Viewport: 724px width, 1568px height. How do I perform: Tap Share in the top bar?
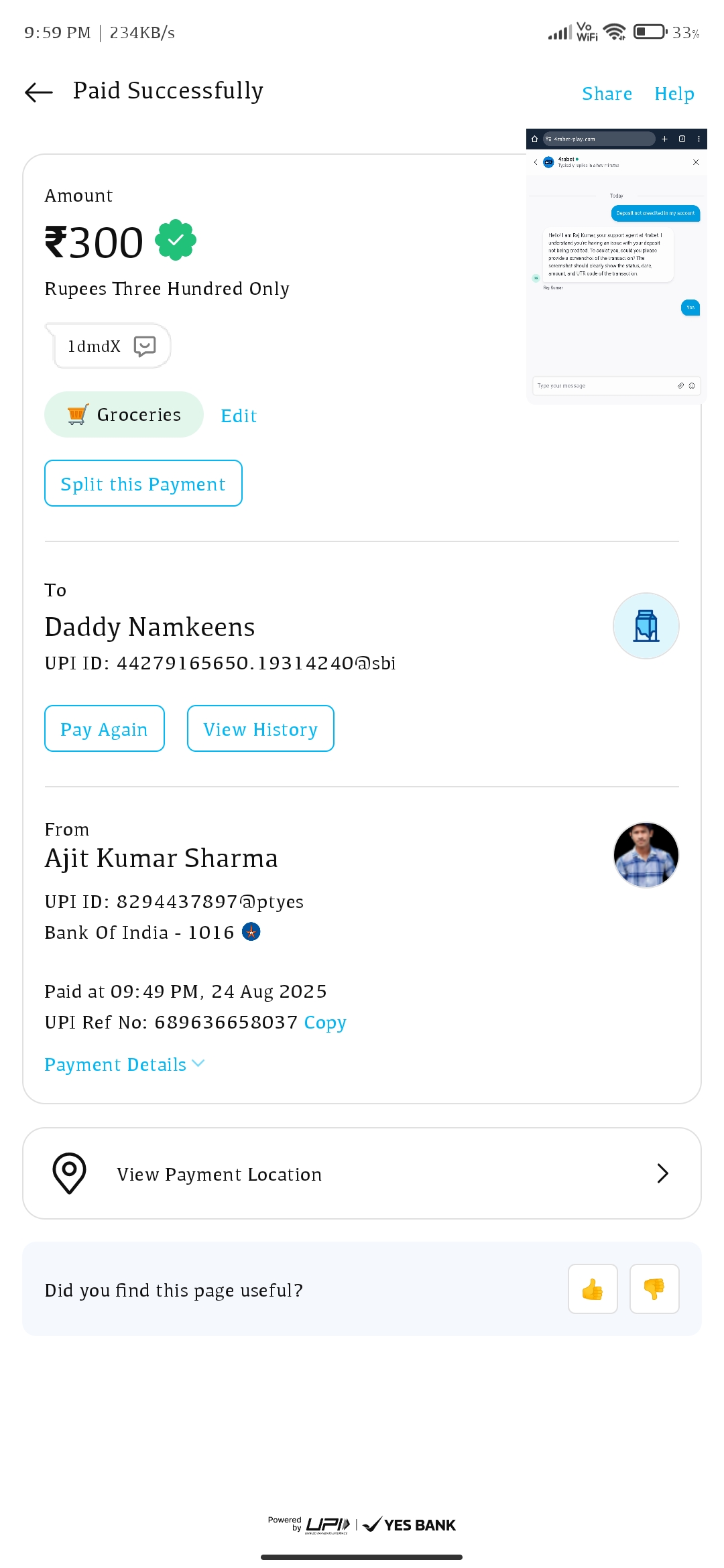(607, 94)
